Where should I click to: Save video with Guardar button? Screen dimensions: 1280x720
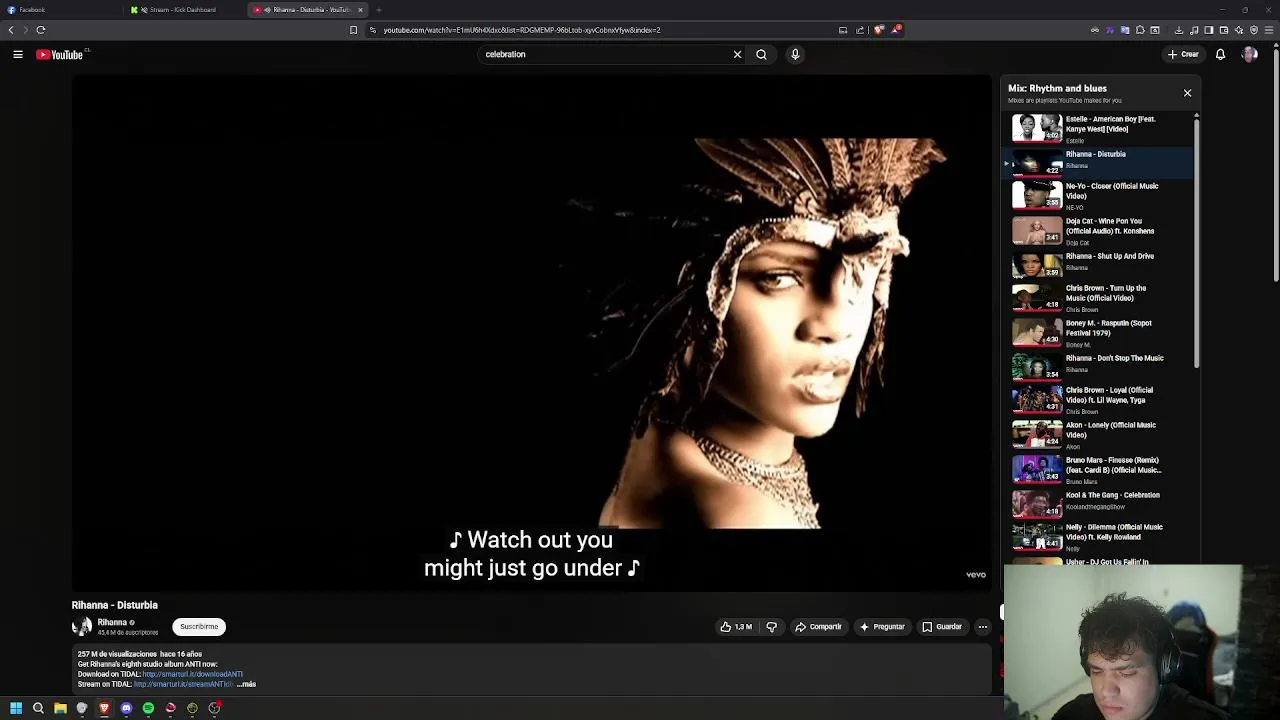pos(942,627)
